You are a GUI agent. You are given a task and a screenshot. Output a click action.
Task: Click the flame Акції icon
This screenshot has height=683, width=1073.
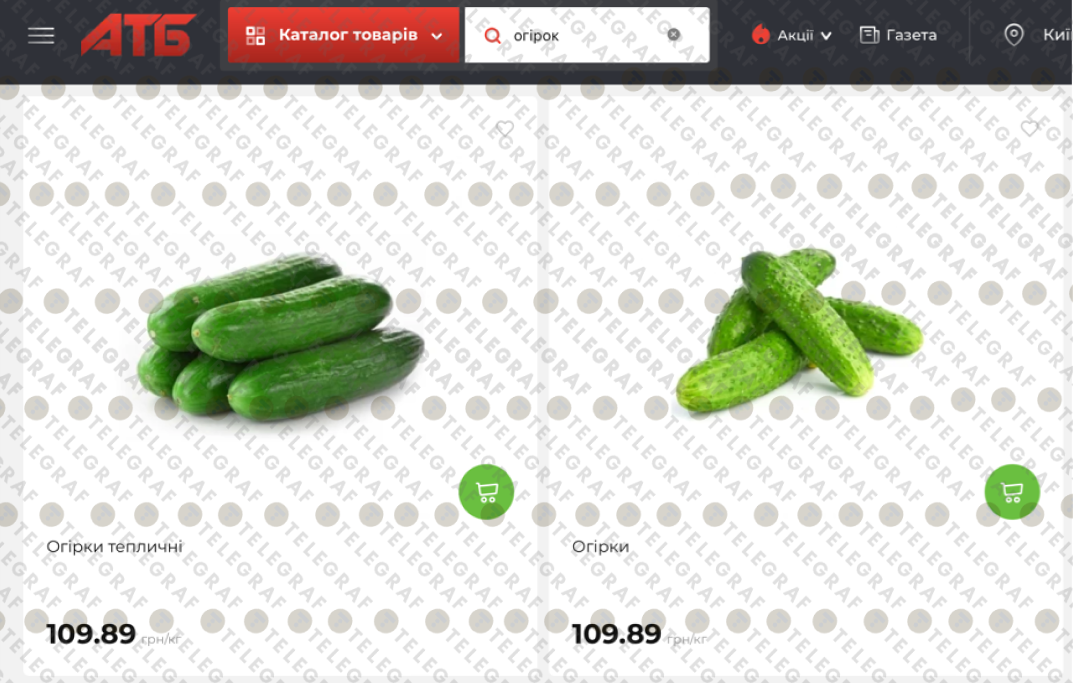point(760,34)
